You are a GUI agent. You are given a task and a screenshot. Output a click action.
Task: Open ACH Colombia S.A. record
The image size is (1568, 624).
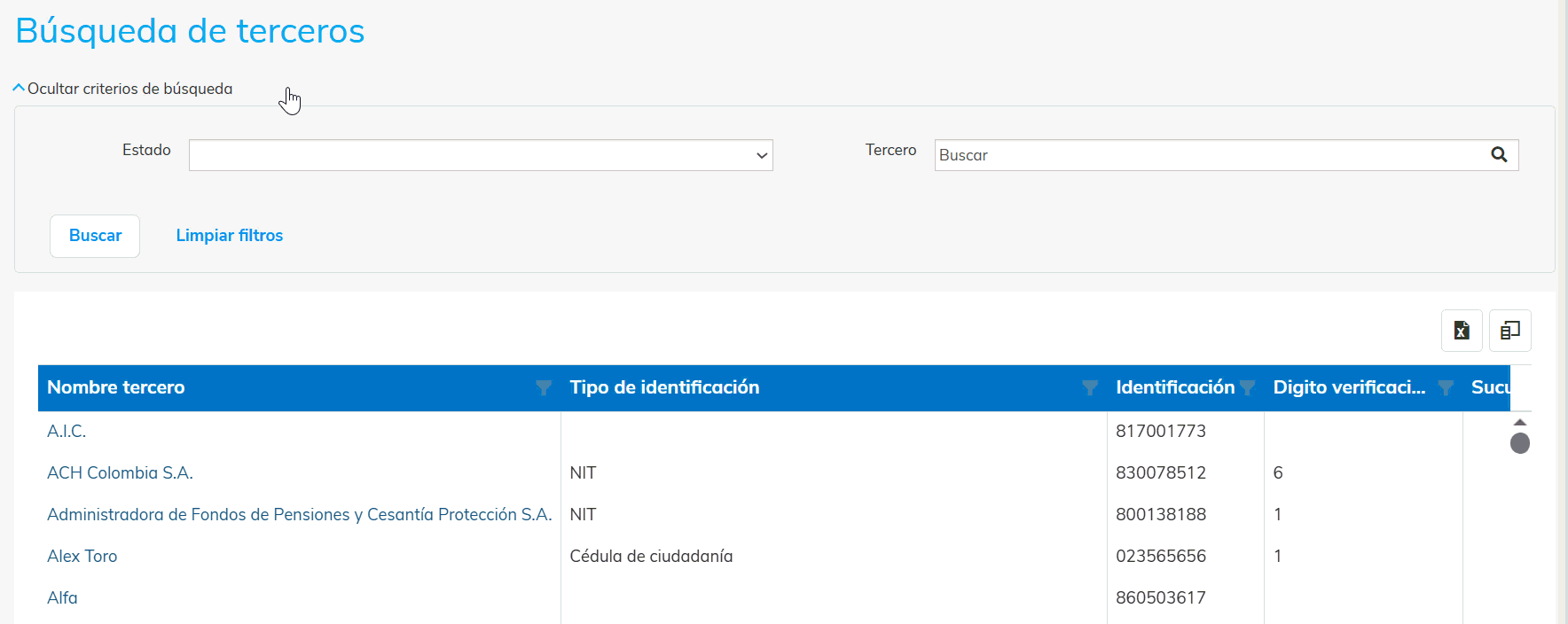point(120,473)
